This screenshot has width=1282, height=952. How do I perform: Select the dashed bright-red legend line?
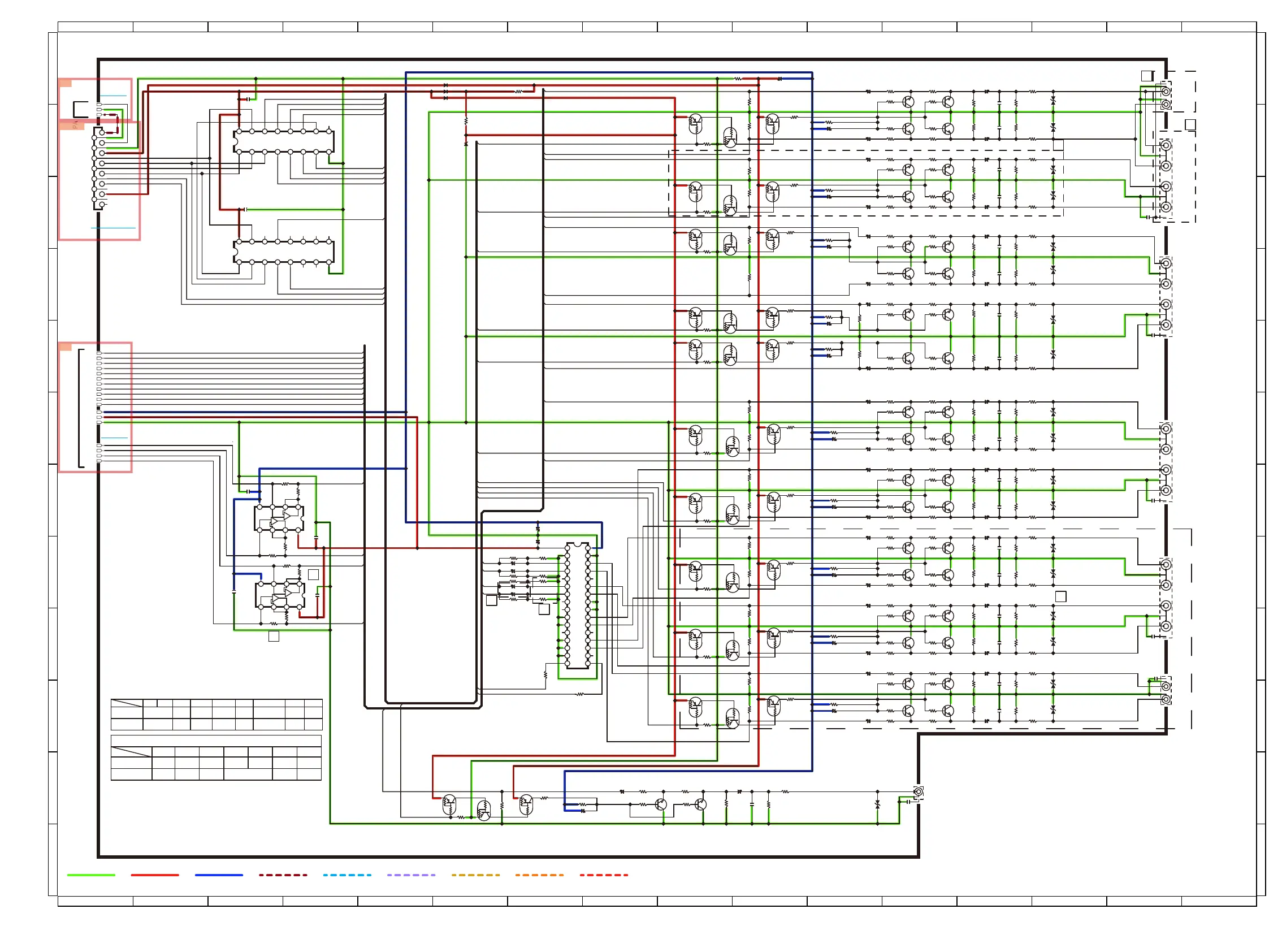[604, 875]
